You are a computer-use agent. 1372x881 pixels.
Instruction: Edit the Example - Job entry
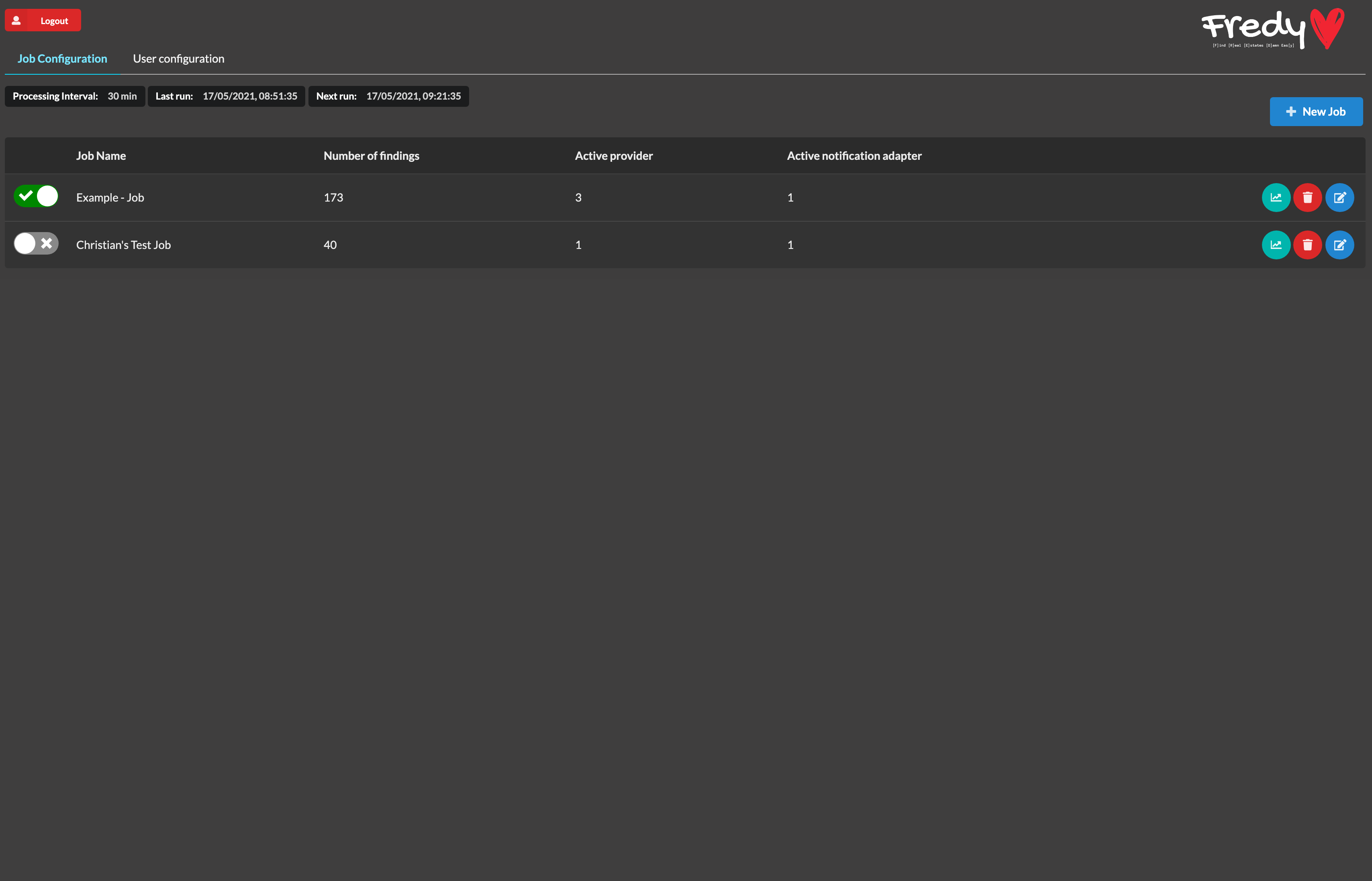tap(1339, 198)
